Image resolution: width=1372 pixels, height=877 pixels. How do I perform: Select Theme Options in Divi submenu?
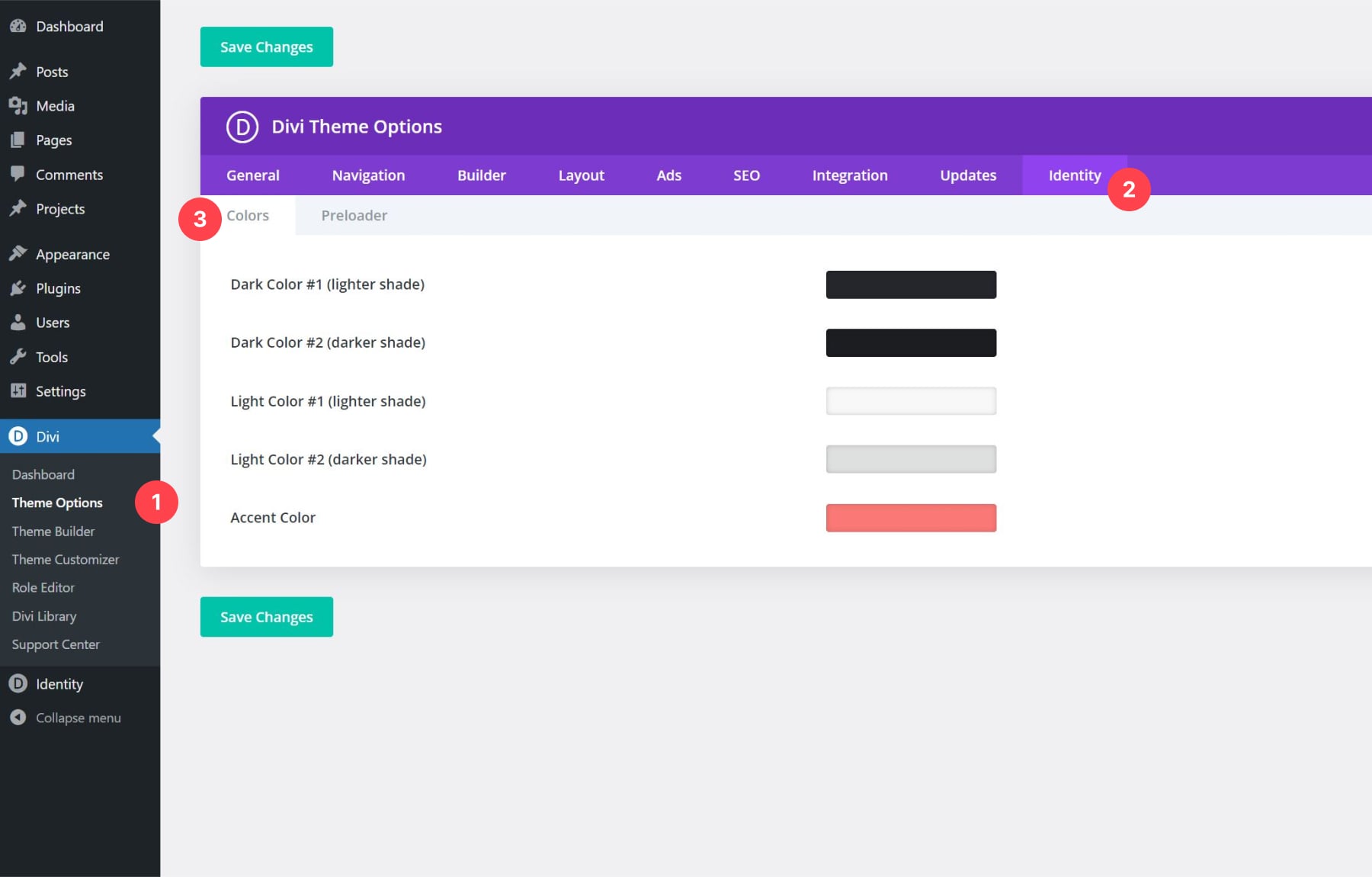pyautogui.click(x=57, y=503)
